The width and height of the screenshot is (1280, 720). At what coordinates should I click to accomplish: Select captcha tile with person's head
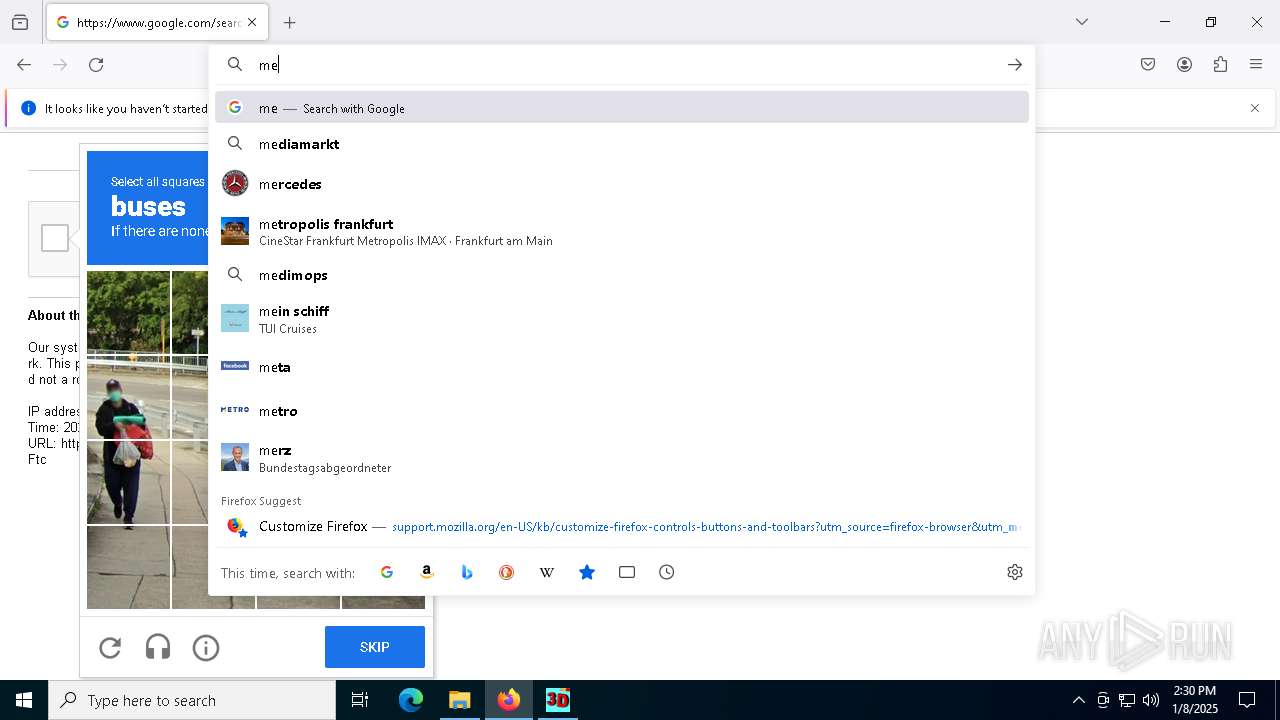coord(128,397)
